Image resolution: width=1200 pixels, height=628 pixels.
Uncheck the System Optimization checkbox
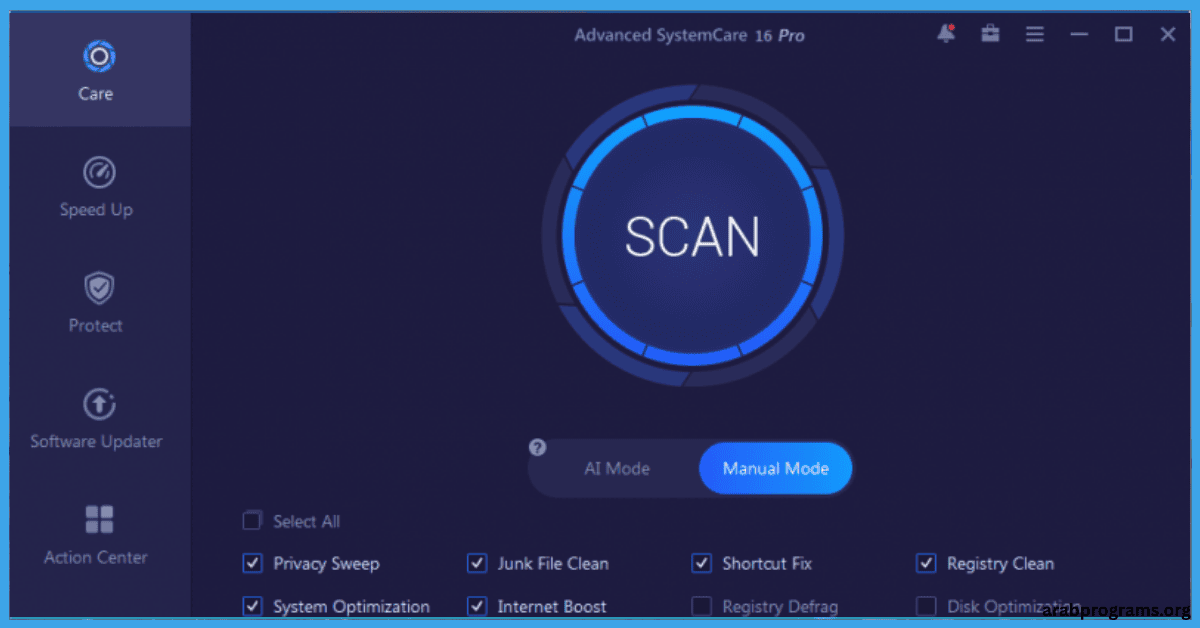[x=252, y=606]
